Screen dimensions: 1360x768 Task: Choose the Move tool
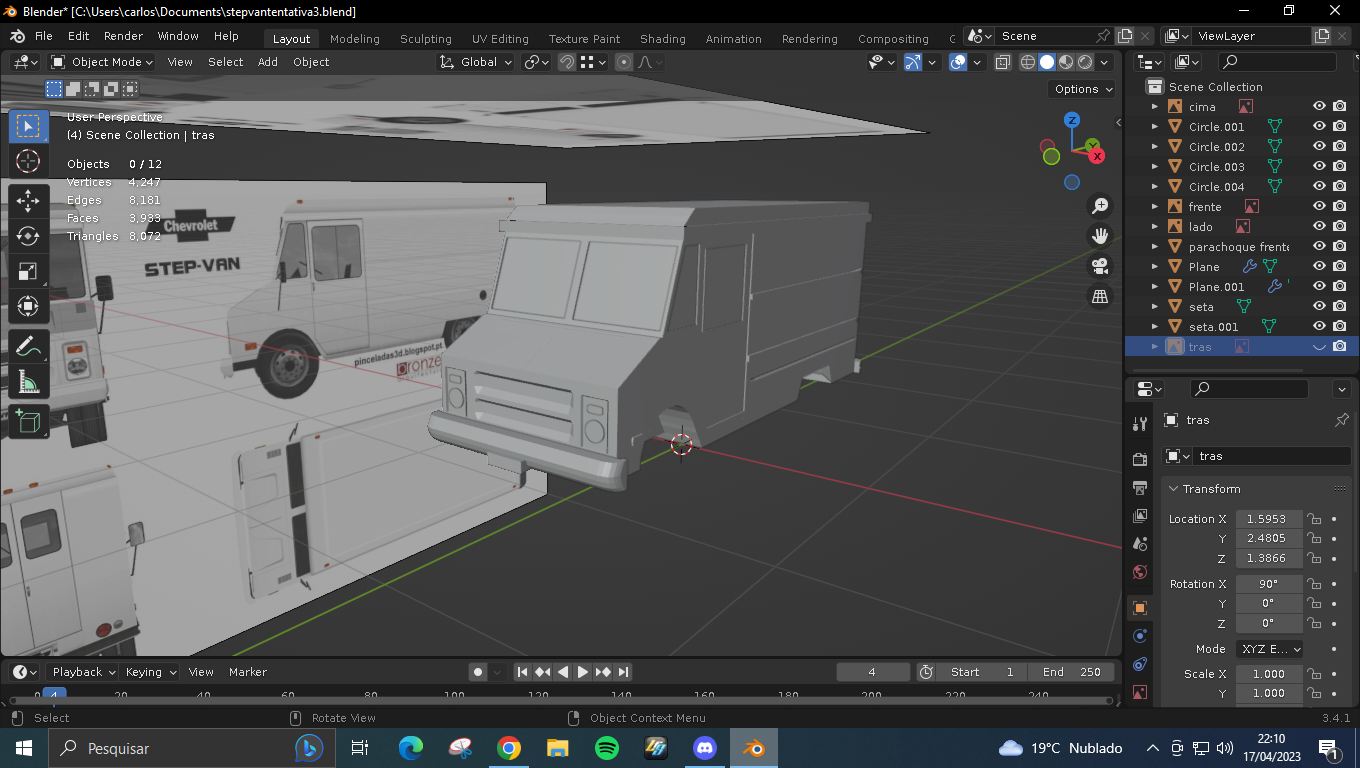28,201
